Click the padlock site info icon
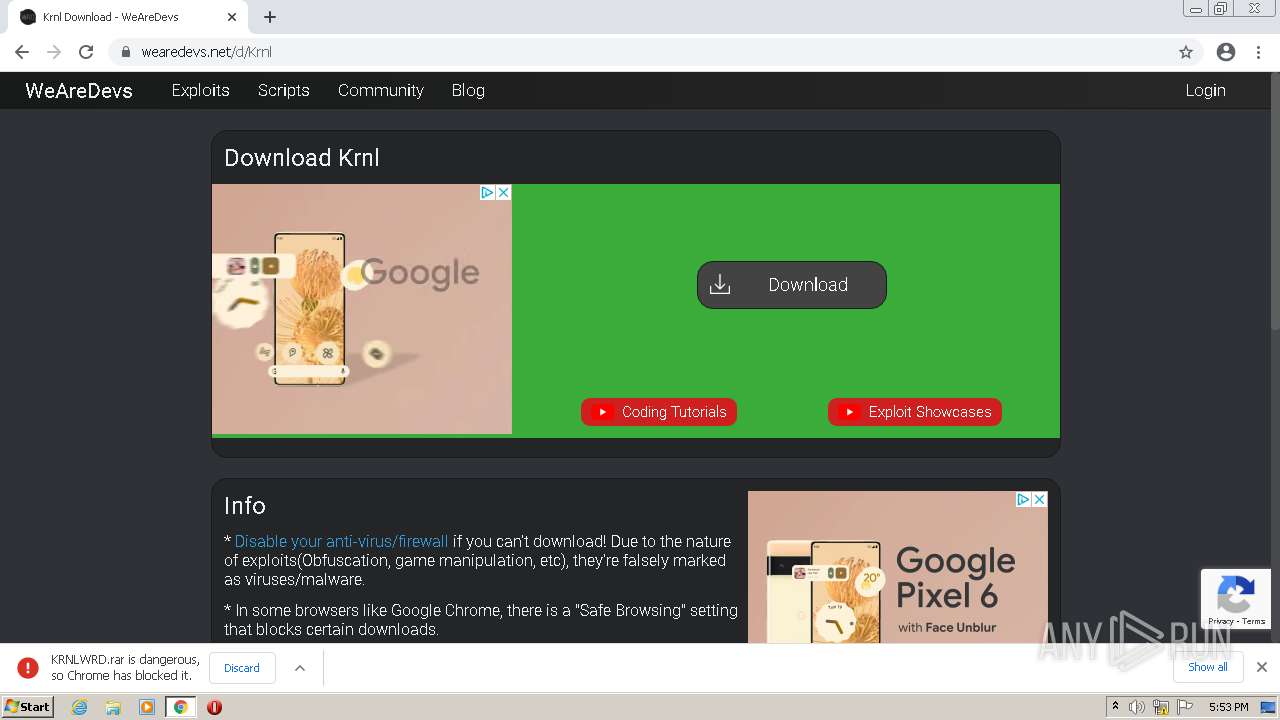Screen dimensions: 1280x720 coord(126,52)
